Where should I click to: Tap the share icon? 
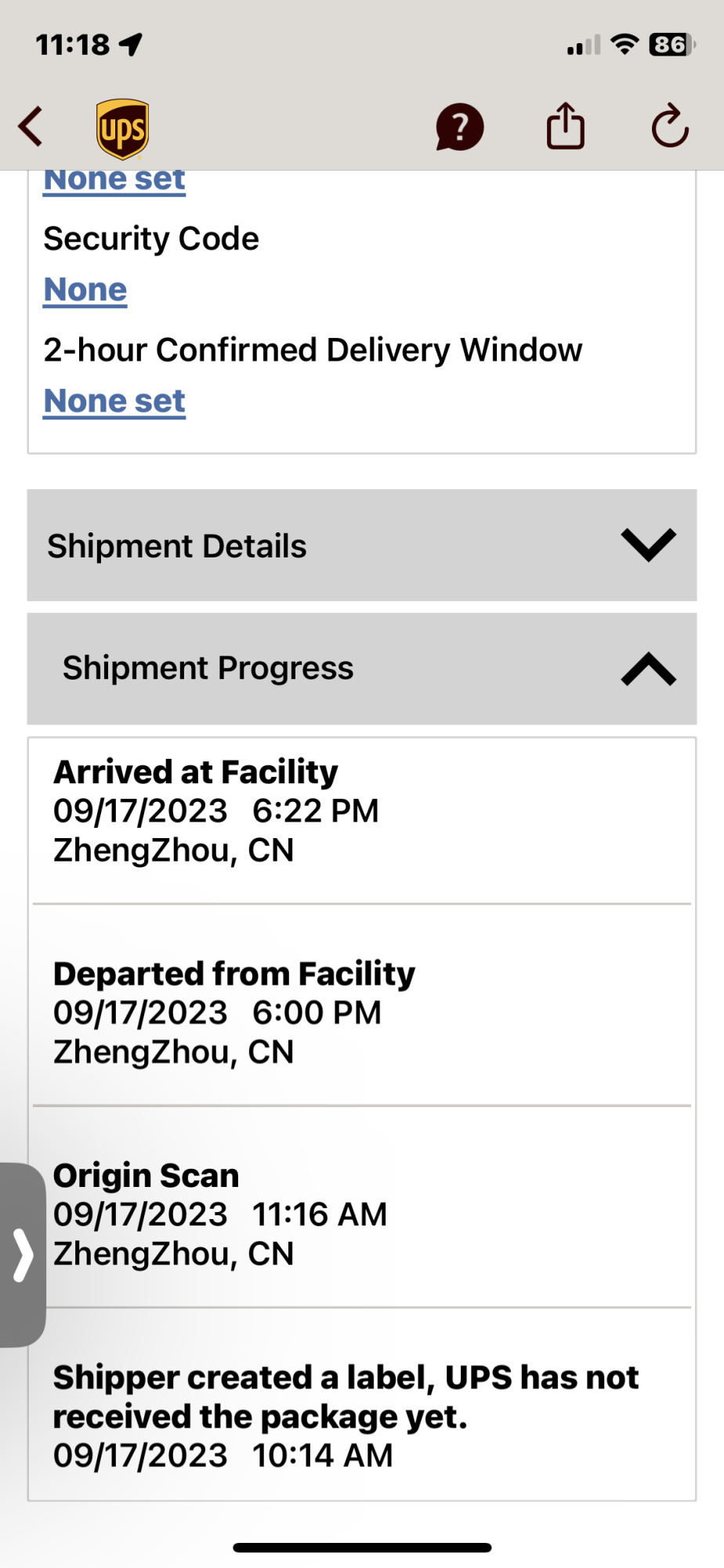(566, 125)
